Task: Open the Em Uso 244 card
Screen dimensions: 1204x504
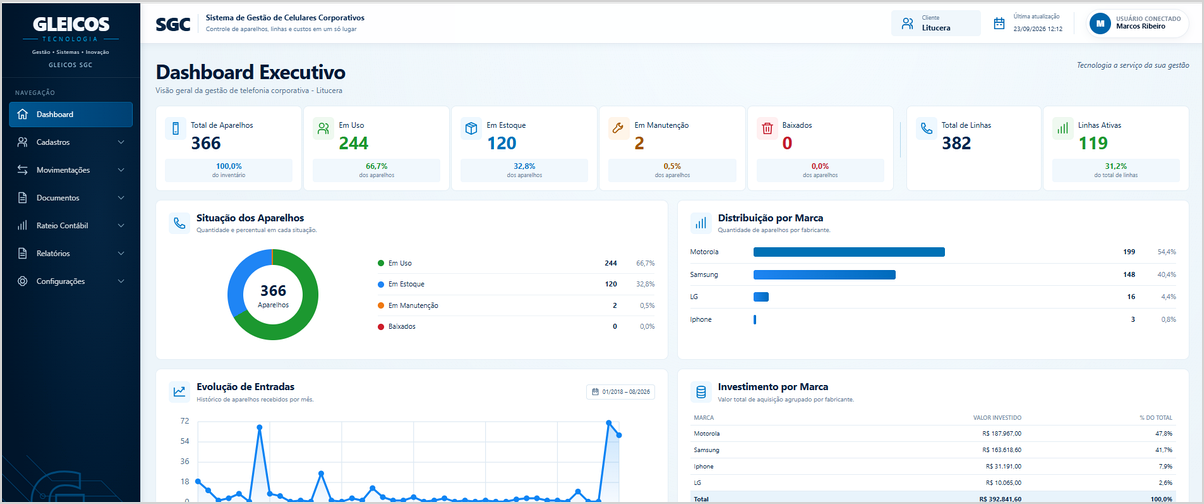Action: point(376,148)
